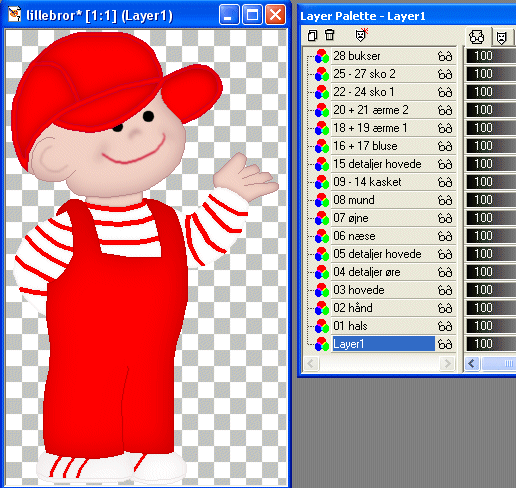Click the Create Layer icon
The height and width of the screenshot is (488, 516).
(312, 35)
